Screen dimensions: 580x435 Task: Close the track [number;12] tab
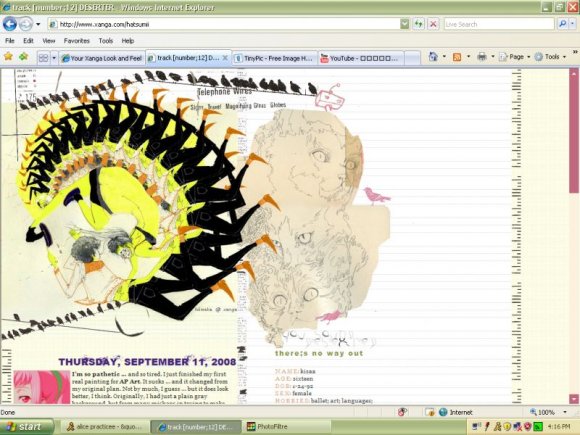225,58
